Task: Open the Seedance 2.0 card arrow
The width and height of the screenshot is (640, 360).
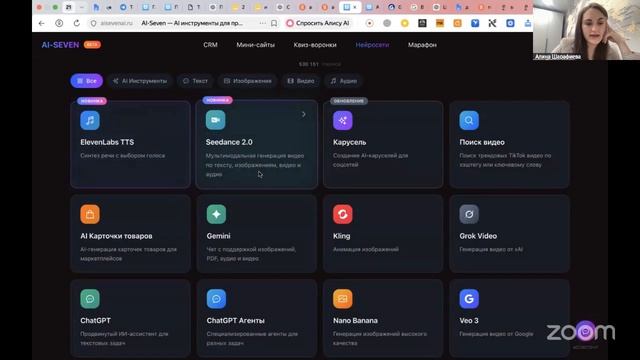Action: 304,114
